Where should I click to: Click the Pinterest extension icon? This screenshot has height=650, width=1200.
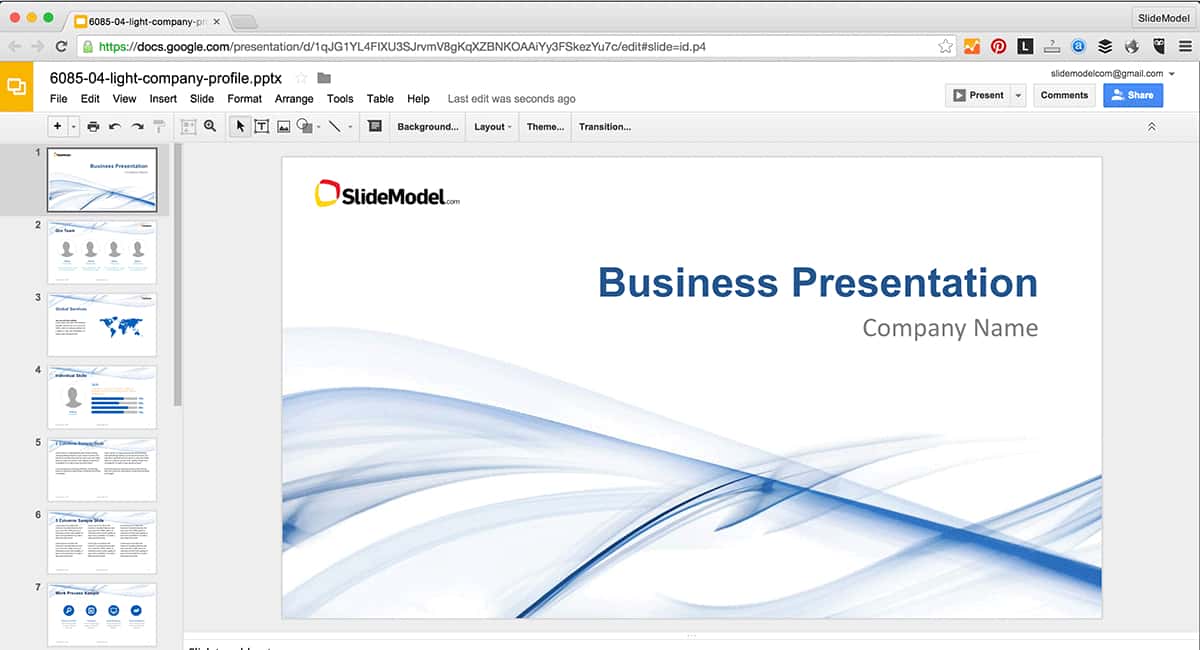coord(998,46)
